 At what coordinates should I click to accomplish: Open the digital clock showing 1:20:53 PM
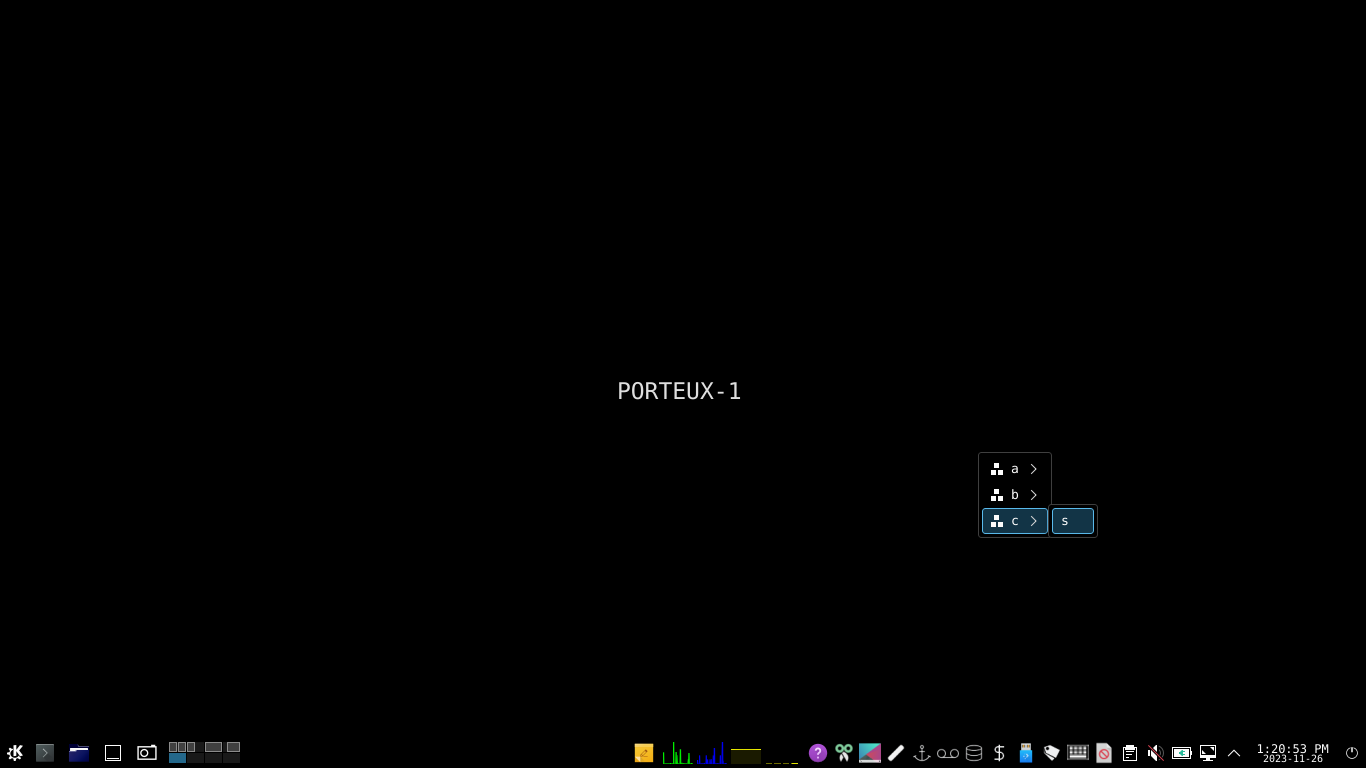point(1293,753)
